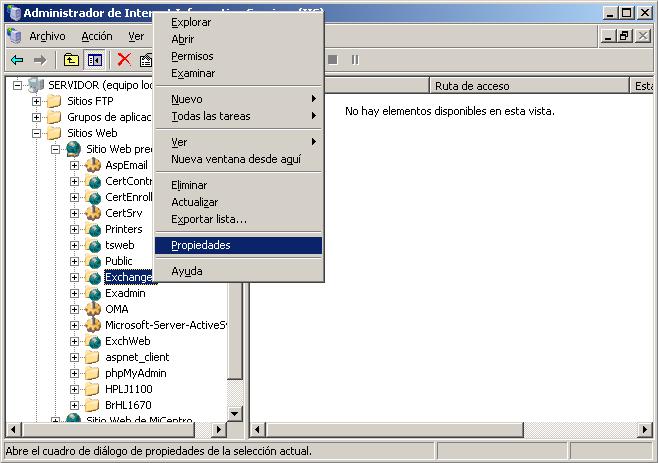Viewport: 658px width, 463px height.
Task: Click the SERVIDOR computer icon in tree
Action: (x=36, y=85)
